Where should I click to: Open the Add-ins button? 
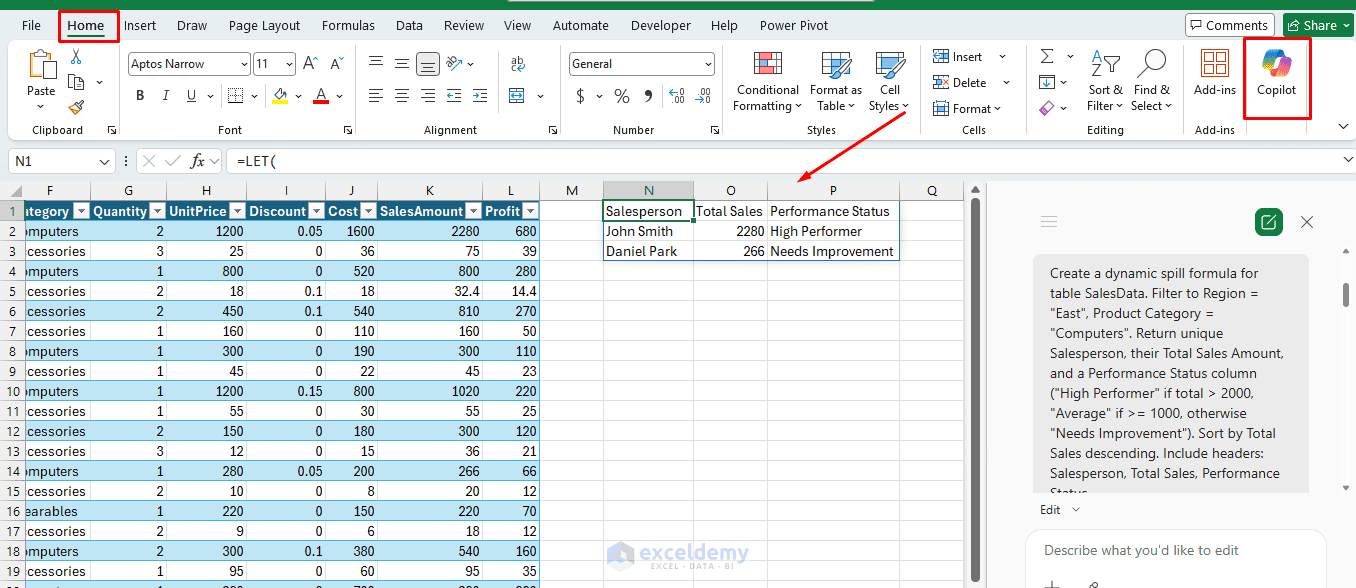click(x=1215, y=74)
